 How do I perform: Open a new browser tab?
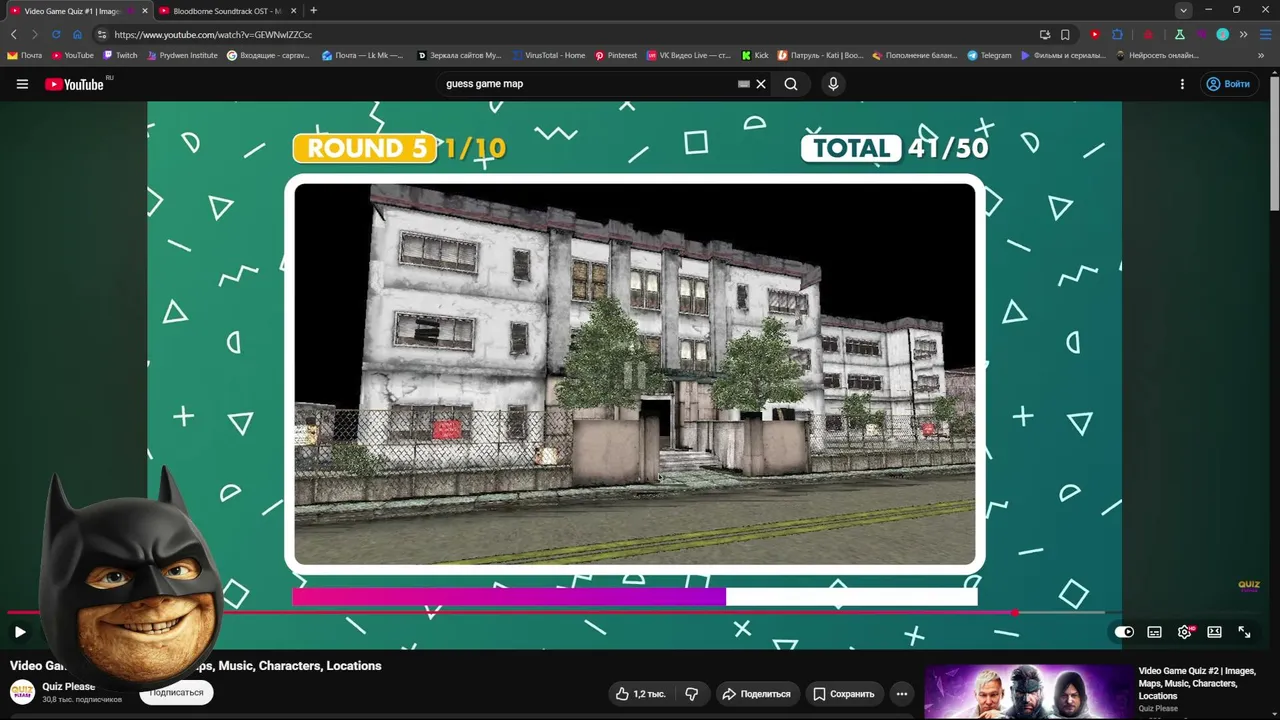click(x=313, y=11)
